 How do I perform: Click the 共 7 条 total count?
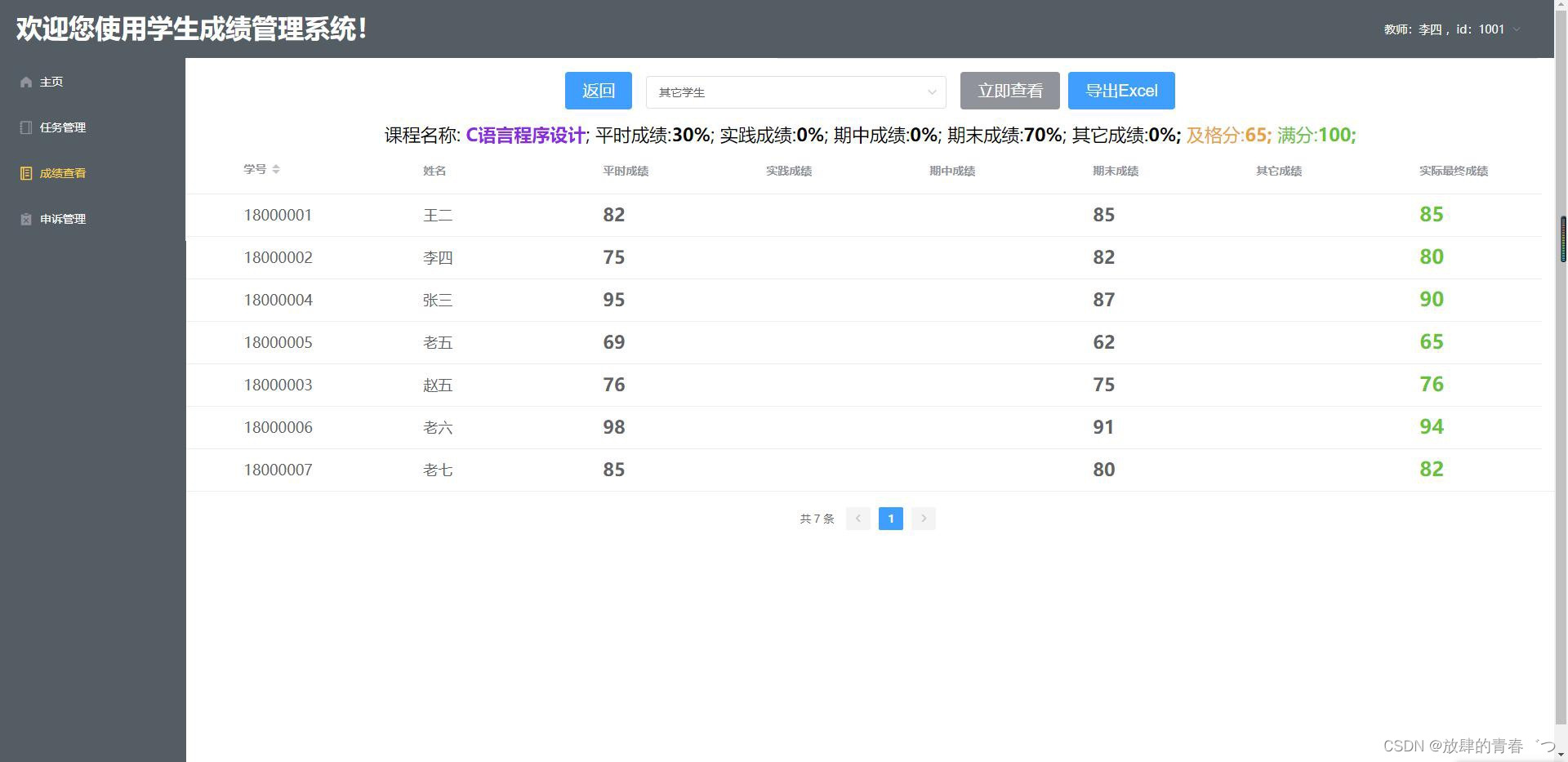[x=817, y=519]
